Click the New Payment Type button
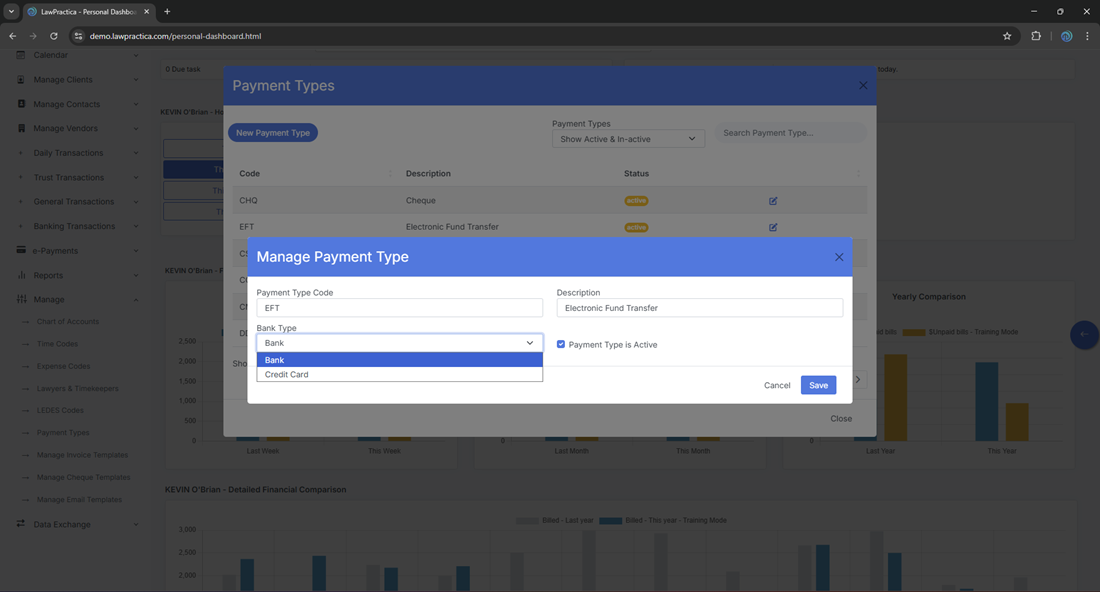The image size is (1100, 592). 273,133
